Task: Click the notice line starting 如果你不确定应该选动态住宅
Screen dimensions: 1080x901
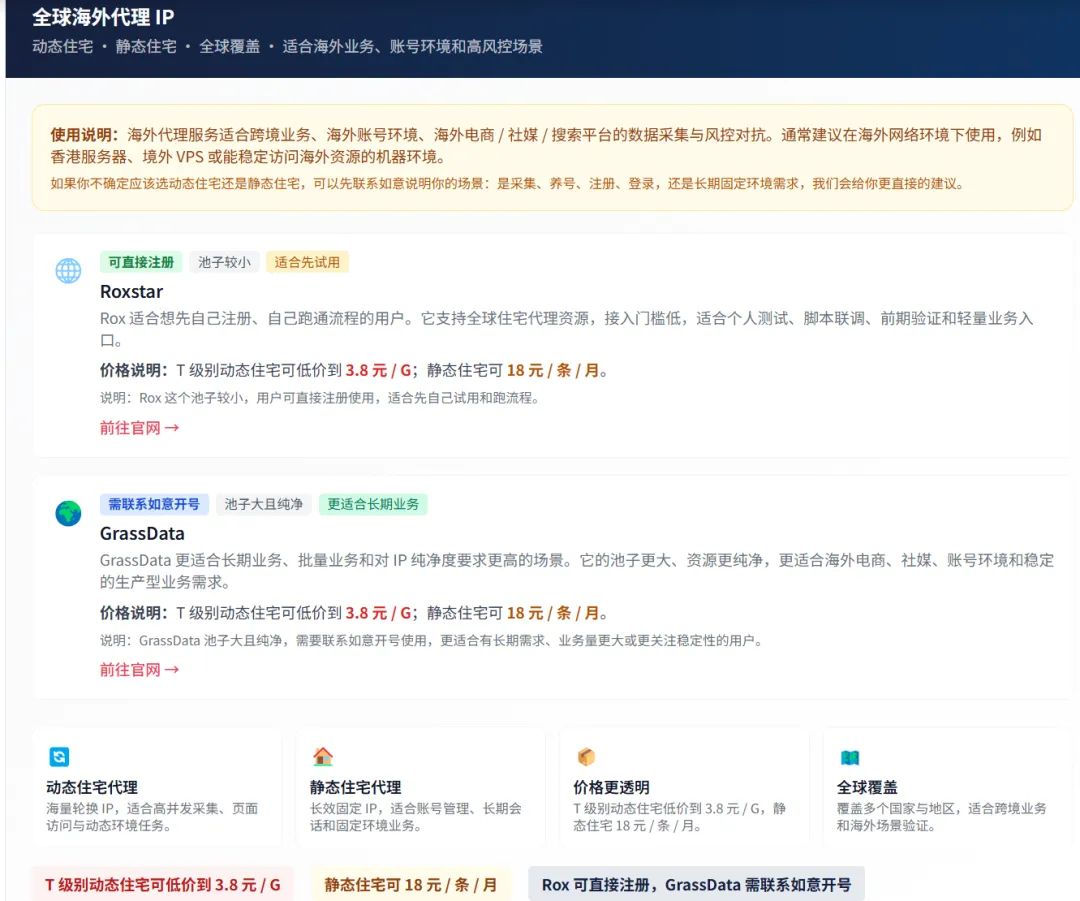Action: [508, 184]
